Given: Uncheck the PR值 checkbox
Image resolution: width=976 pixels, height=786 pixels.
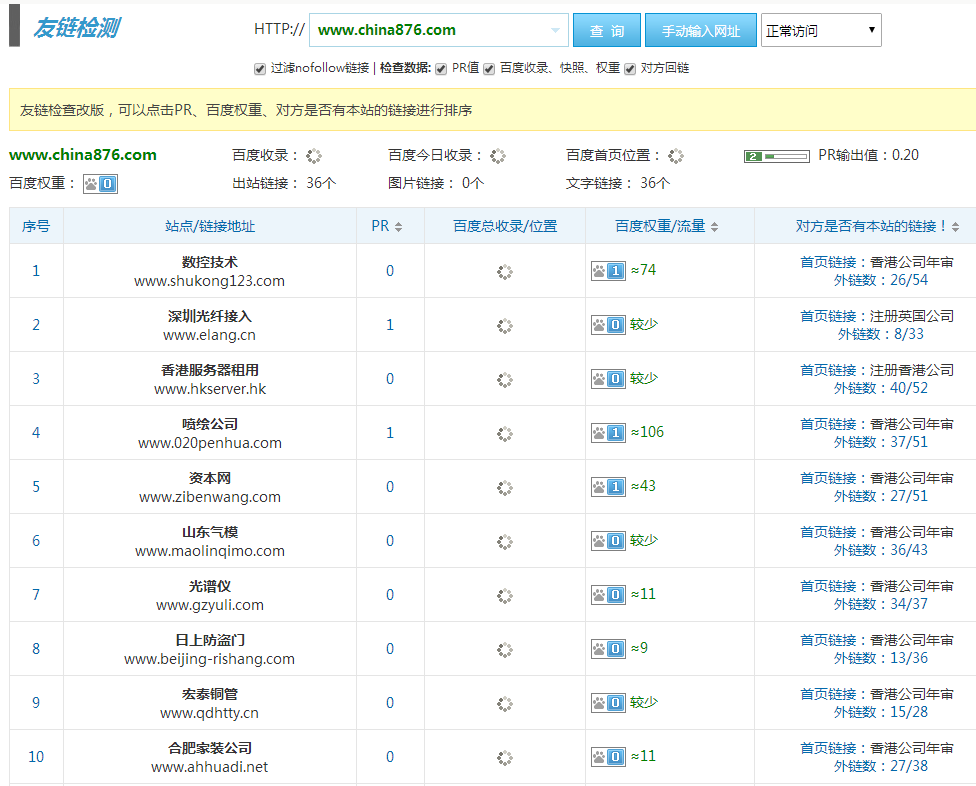Looking at the screenshot, I should 441,69.
